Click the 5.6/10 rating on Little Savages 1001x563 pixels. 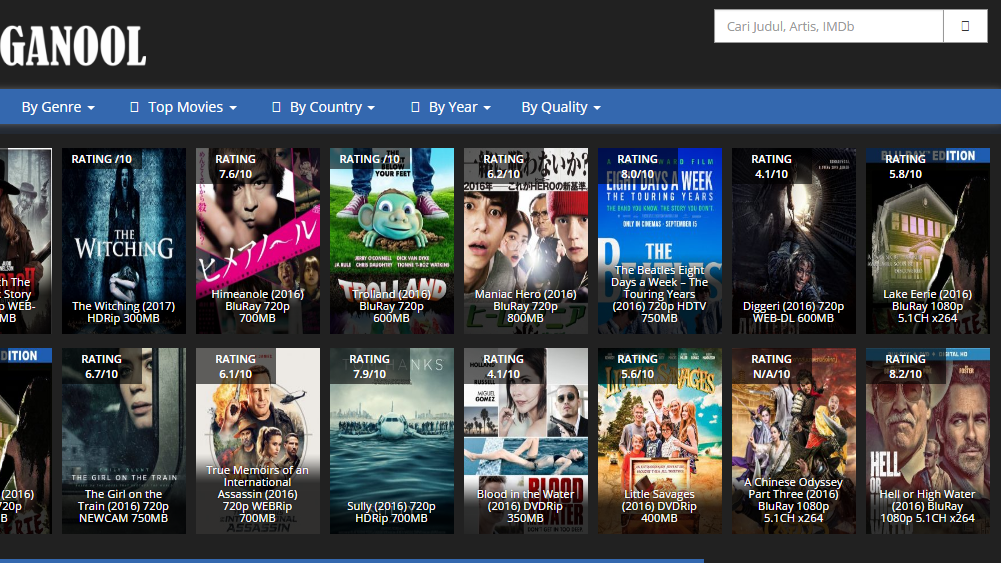point(638,366)
